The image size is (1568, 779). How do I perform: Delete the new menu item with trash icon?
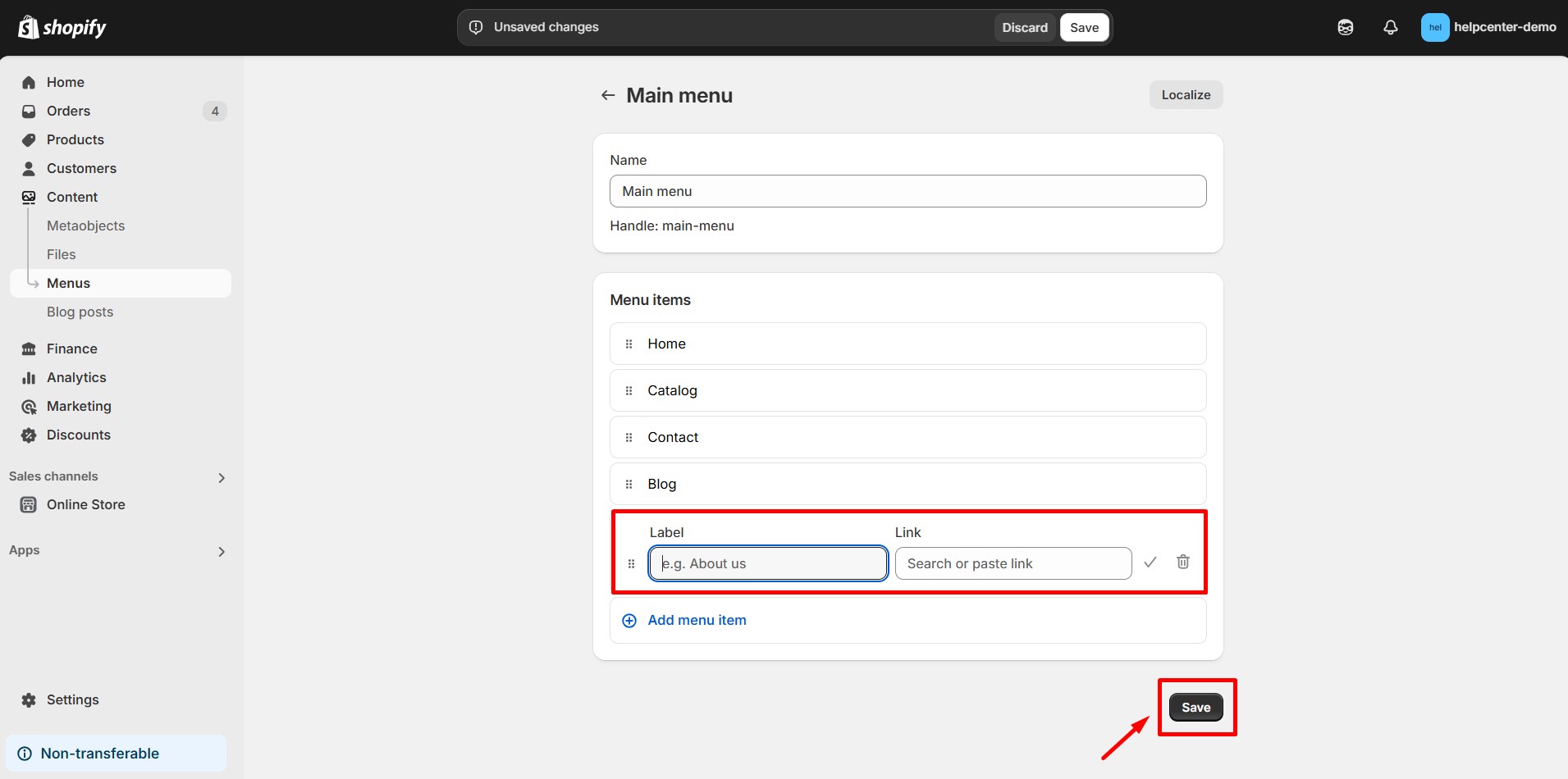[1182, 562]
